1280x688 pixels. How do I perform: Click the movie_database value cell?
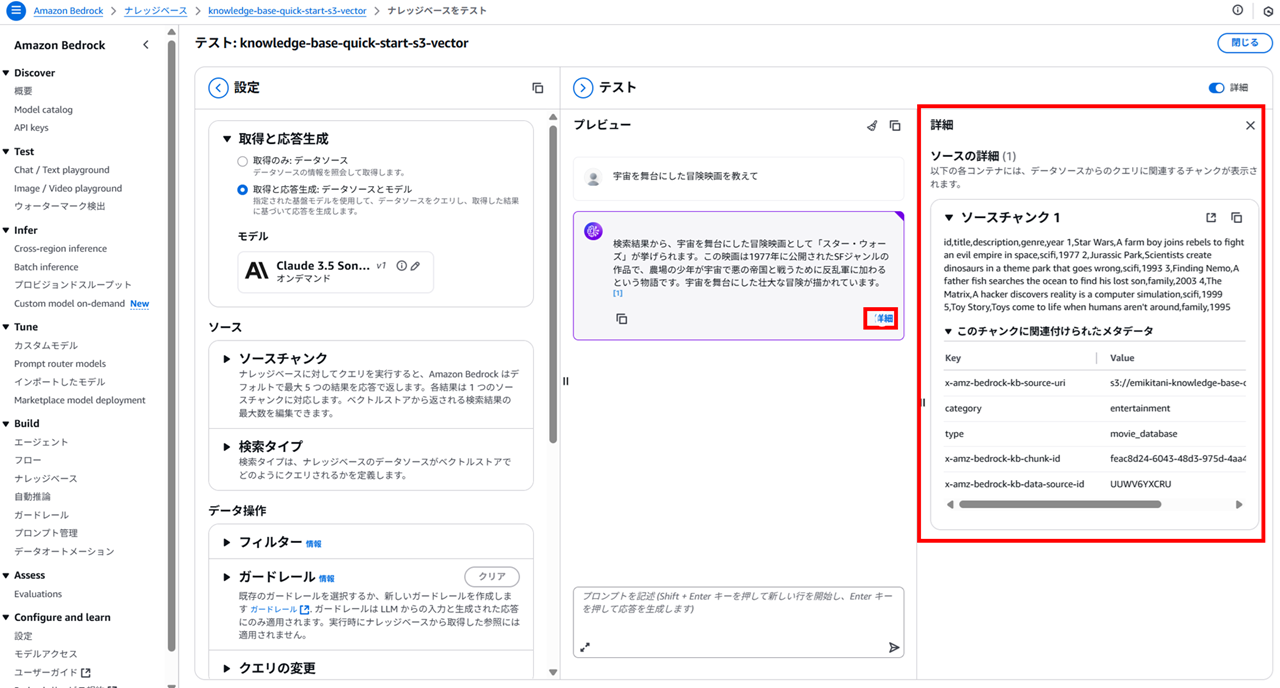tap(1144, 434)
